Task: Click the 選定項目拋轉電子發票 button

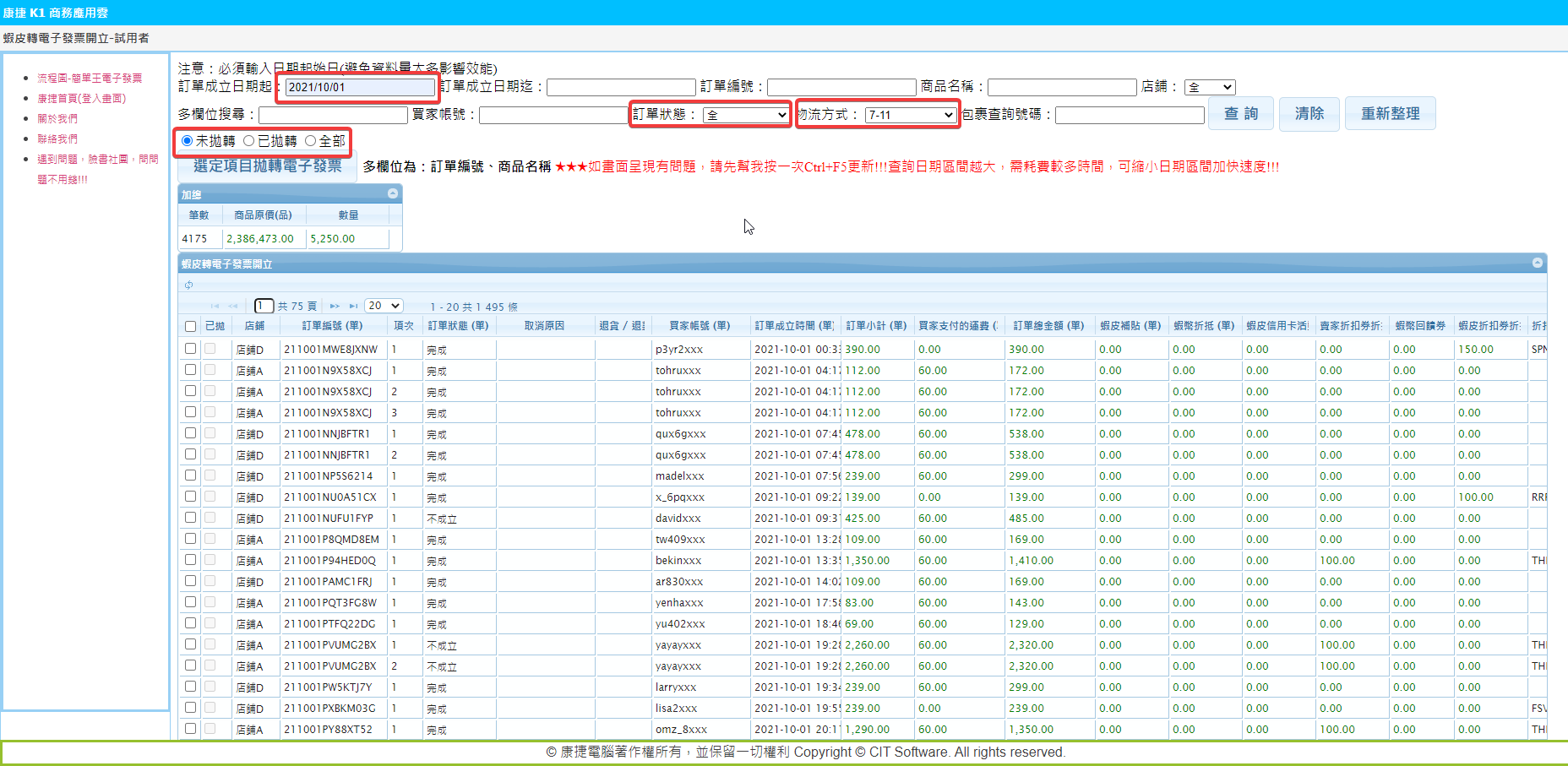Action: point(267,166)
